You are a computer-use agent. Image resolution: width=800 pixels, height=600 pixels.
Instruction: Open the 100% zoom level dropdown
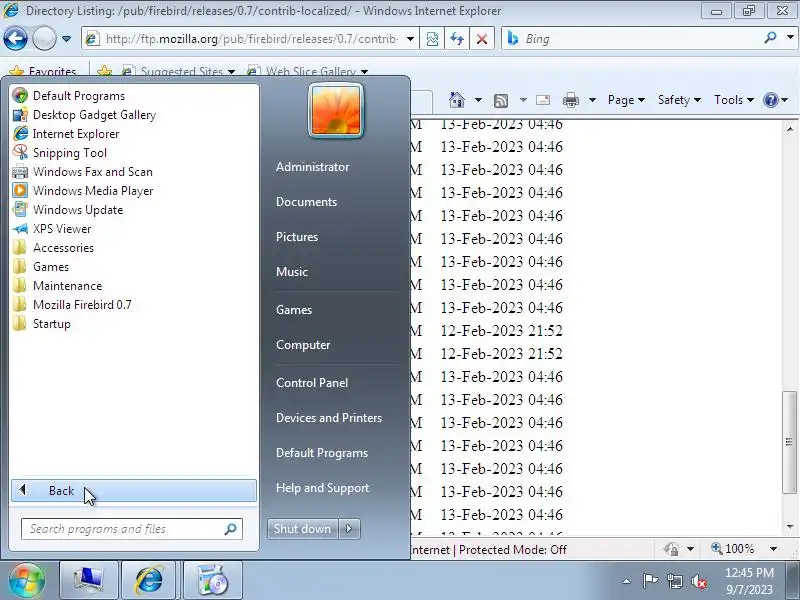[x=773, y=549]
